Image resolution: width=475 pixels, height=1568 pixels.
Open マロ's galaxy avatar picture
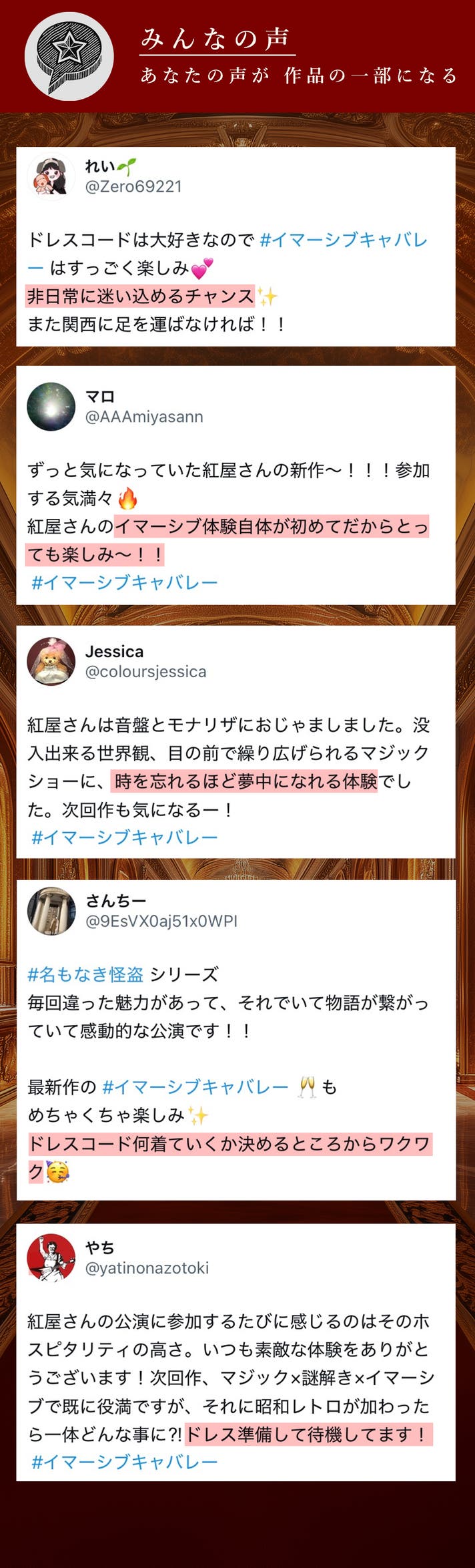point(51,407)
